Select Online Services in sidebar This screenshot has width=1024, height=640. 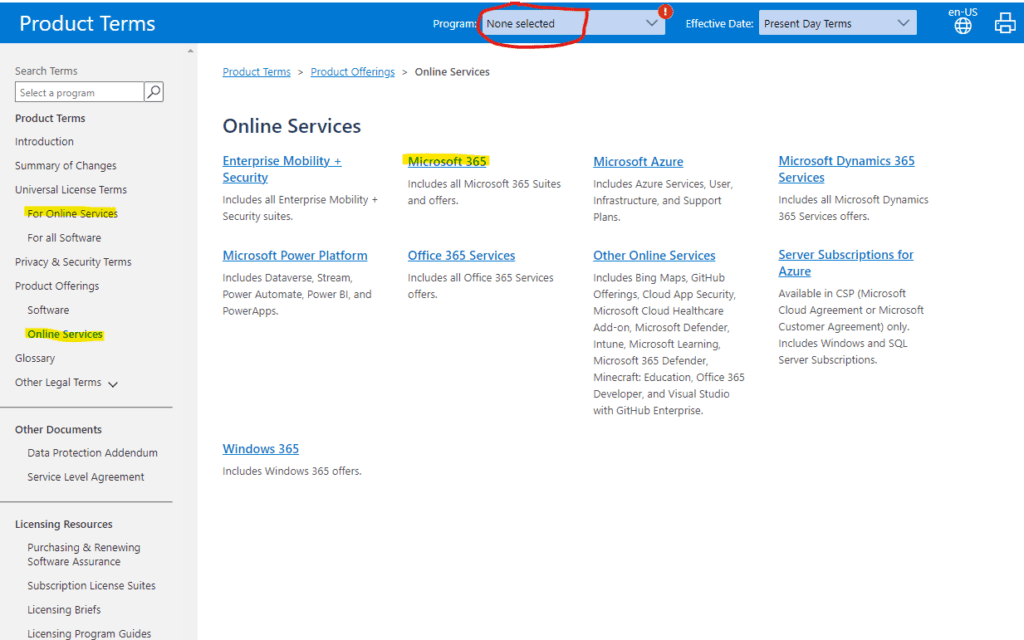(x=65, y=334)
